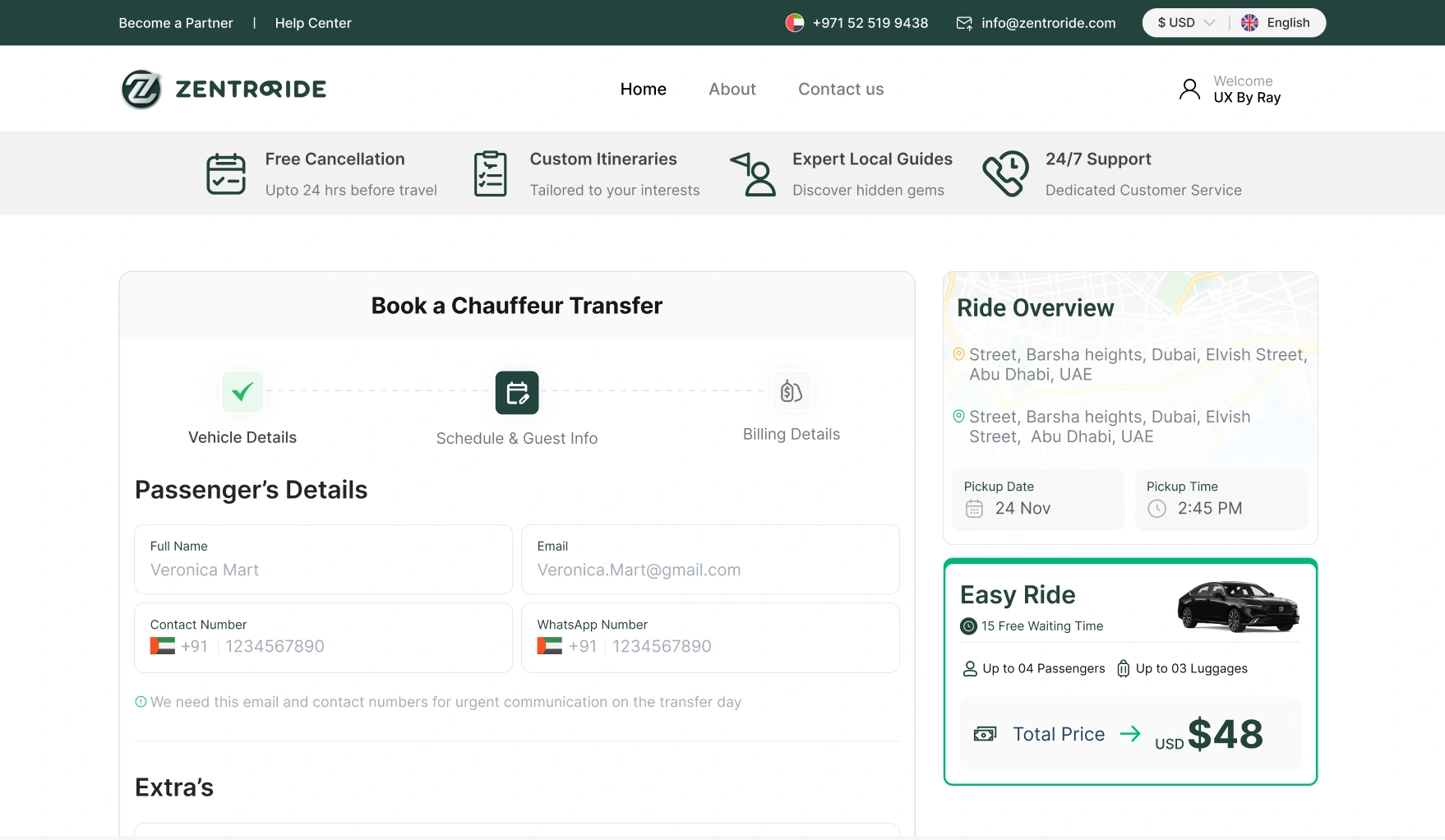Click the pickup location pin icon in Ride Overview
Image resolution: width=1445 pixels, height=840 pixels.
pos(958,354)
